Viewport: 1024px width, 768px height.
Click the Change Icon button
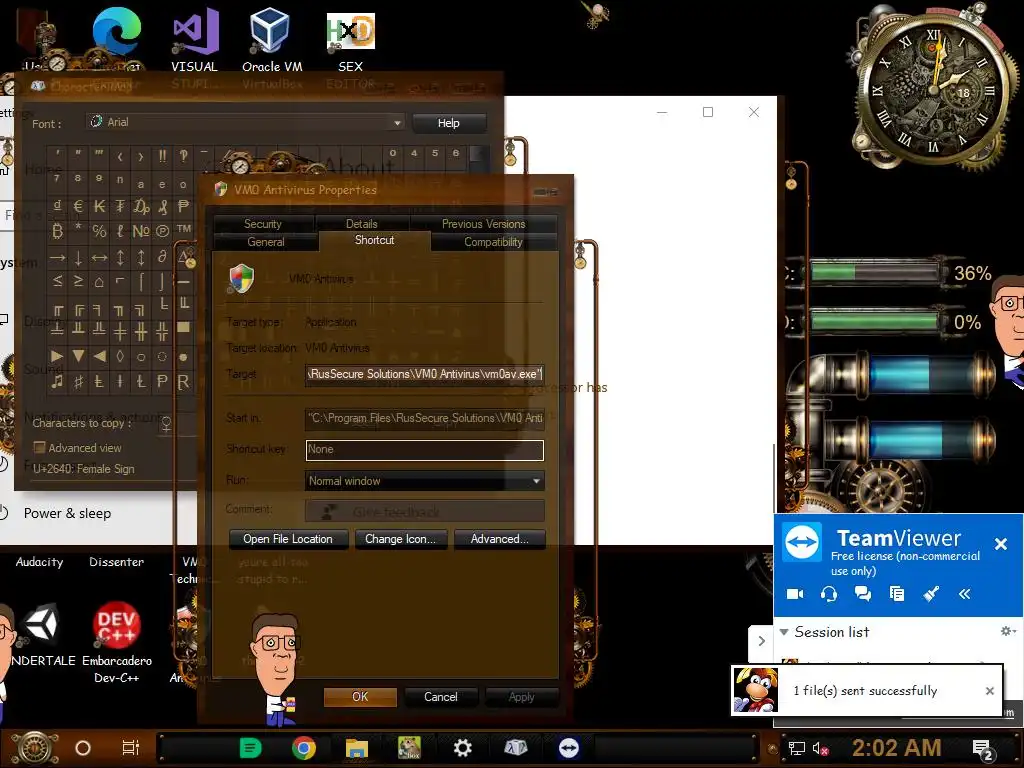click(400, 539)
